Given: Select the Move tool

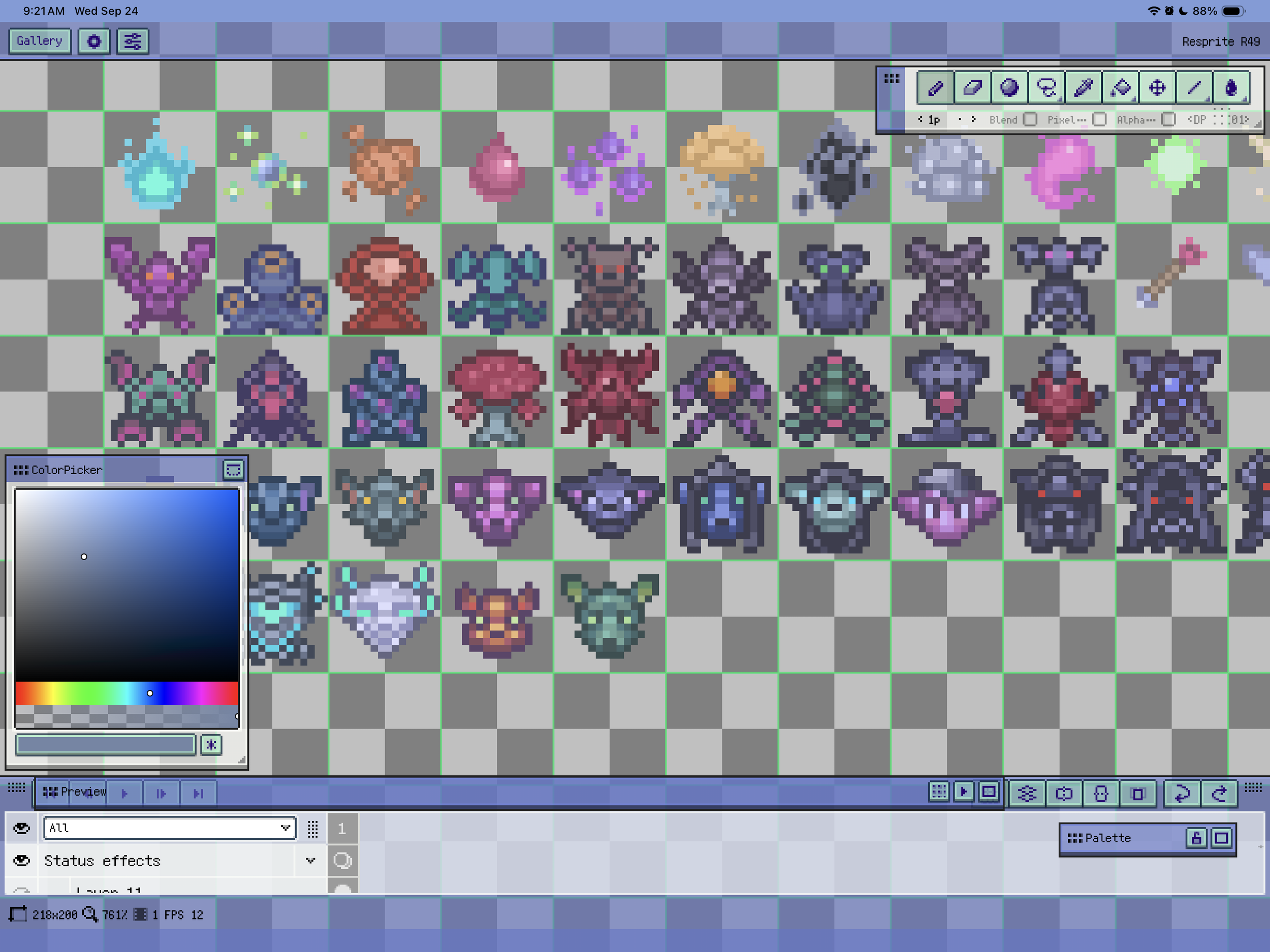Looking at the screenshot, I should coord(1157,88).
